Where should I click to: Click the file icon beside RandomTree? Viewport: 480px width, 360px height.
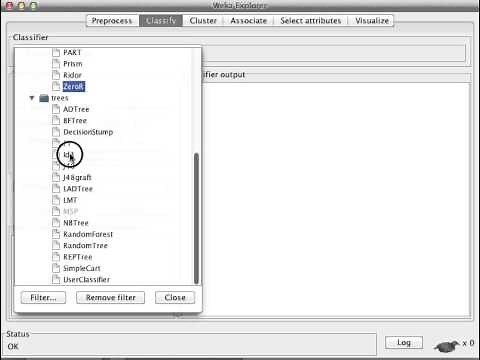pos(56,245)
